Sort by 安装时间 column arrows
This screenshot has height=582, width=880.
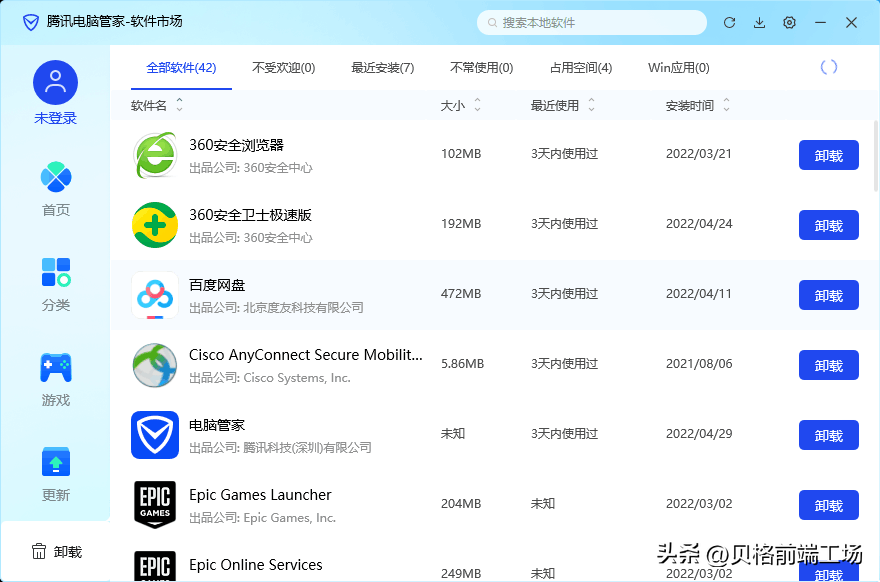(x=727, y=104)
